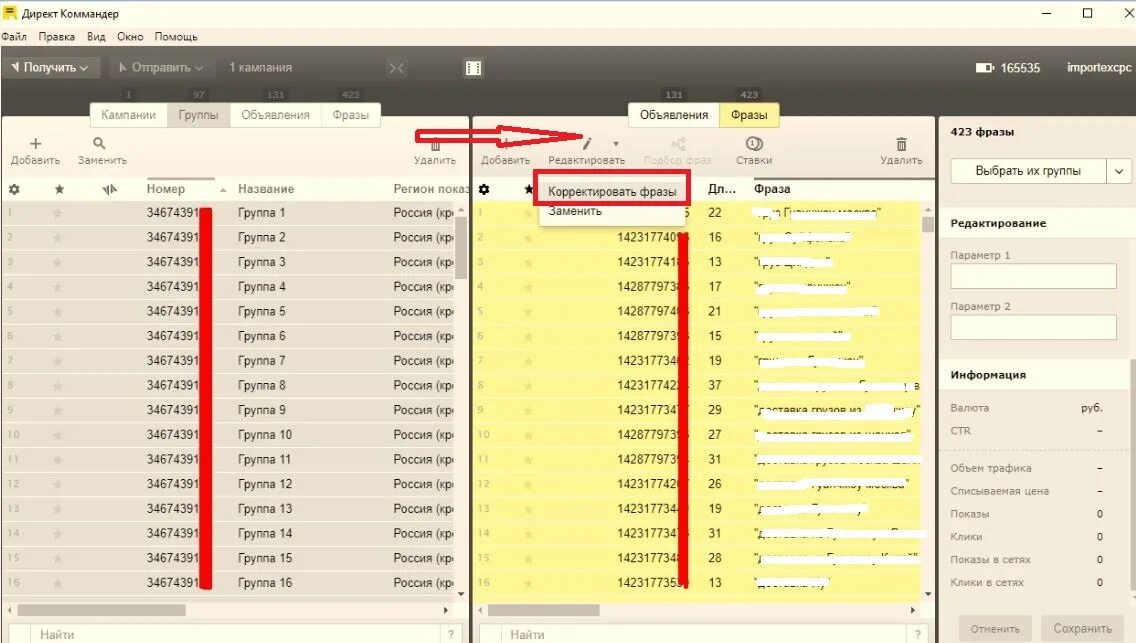
Task: Open the Отправить dropdown
Action: point(161,67)
